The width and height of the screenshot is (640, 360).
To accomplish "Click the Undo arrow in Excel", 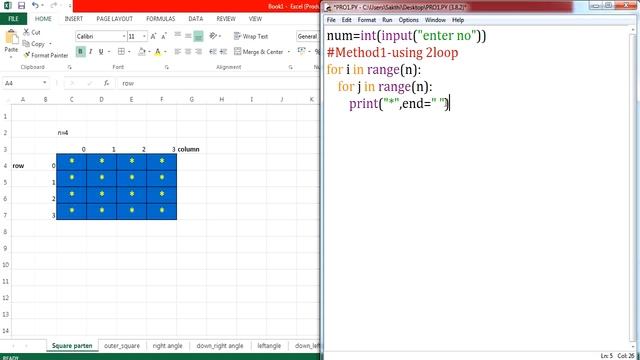I will tap(35, 5).
